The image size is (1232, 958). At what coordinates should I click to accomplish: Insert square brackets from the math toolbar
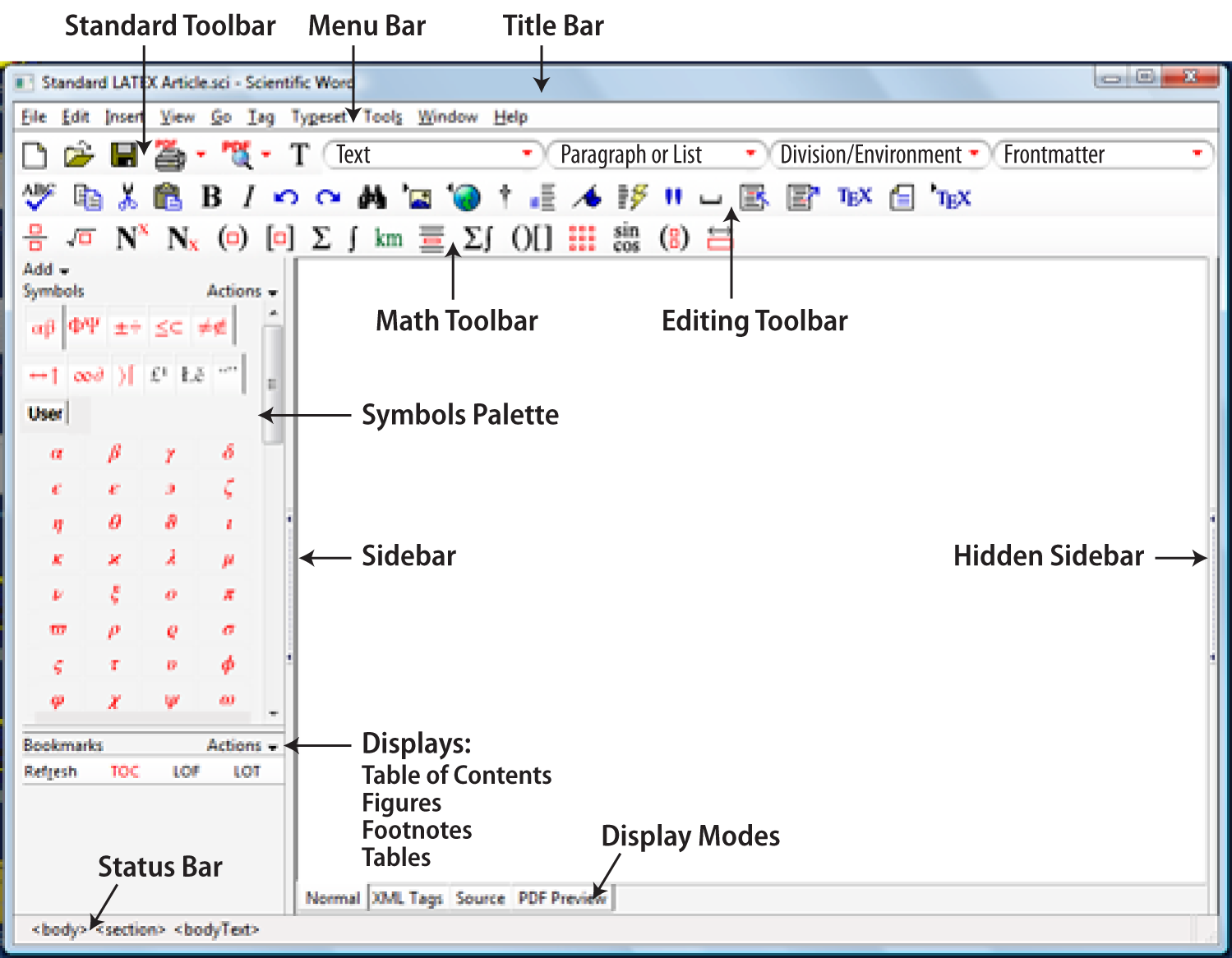tap(279, 238)
